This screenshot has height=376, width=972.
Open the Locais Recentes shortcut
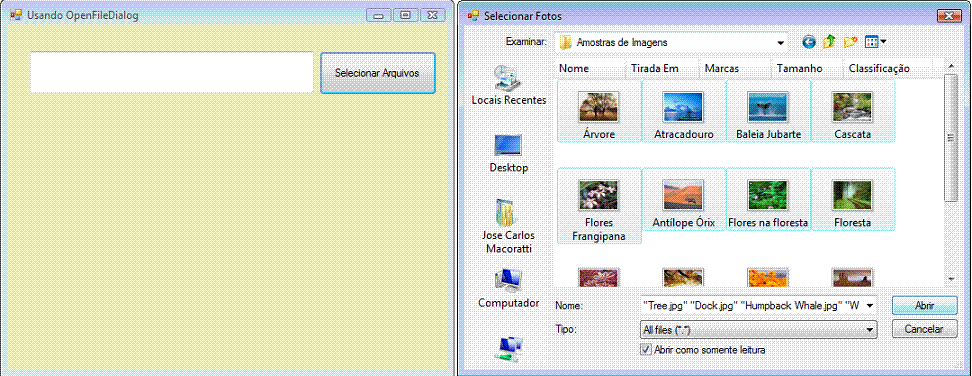[x=509, y=85]
